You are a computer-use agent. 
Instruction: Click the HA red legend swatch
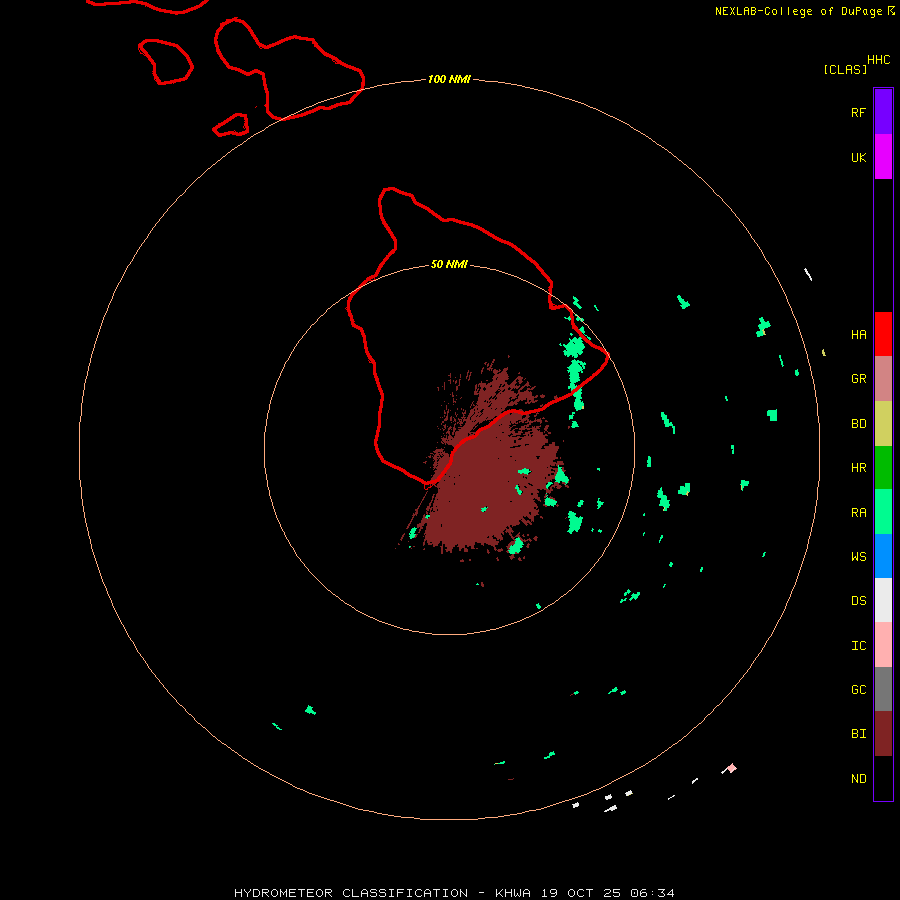pos(883,334)
